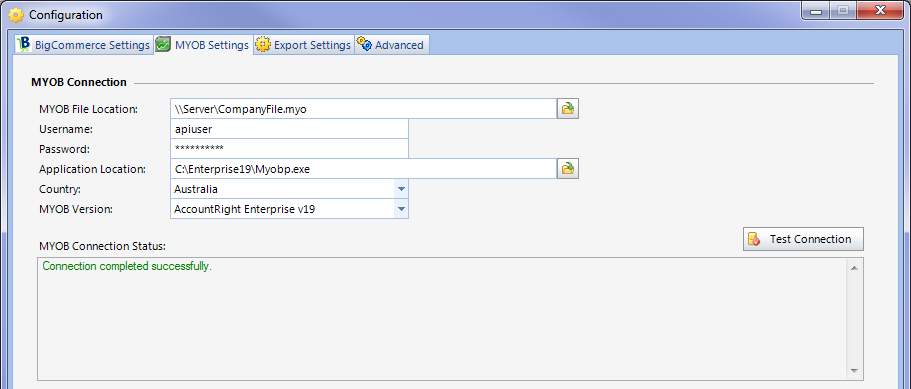Click the status box scroll-up arrow

pos(854,268)
